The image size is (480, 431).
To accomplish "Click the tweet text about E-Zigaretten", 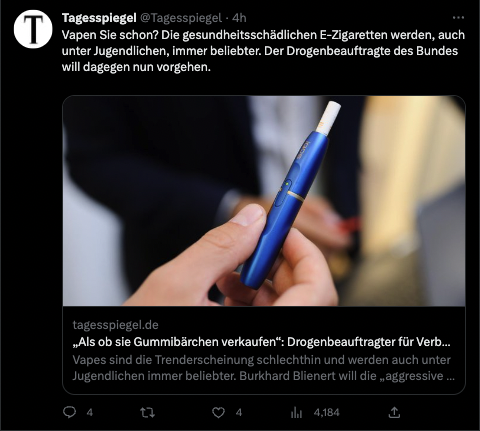I will pyautogui.click(x=263, y=51).
